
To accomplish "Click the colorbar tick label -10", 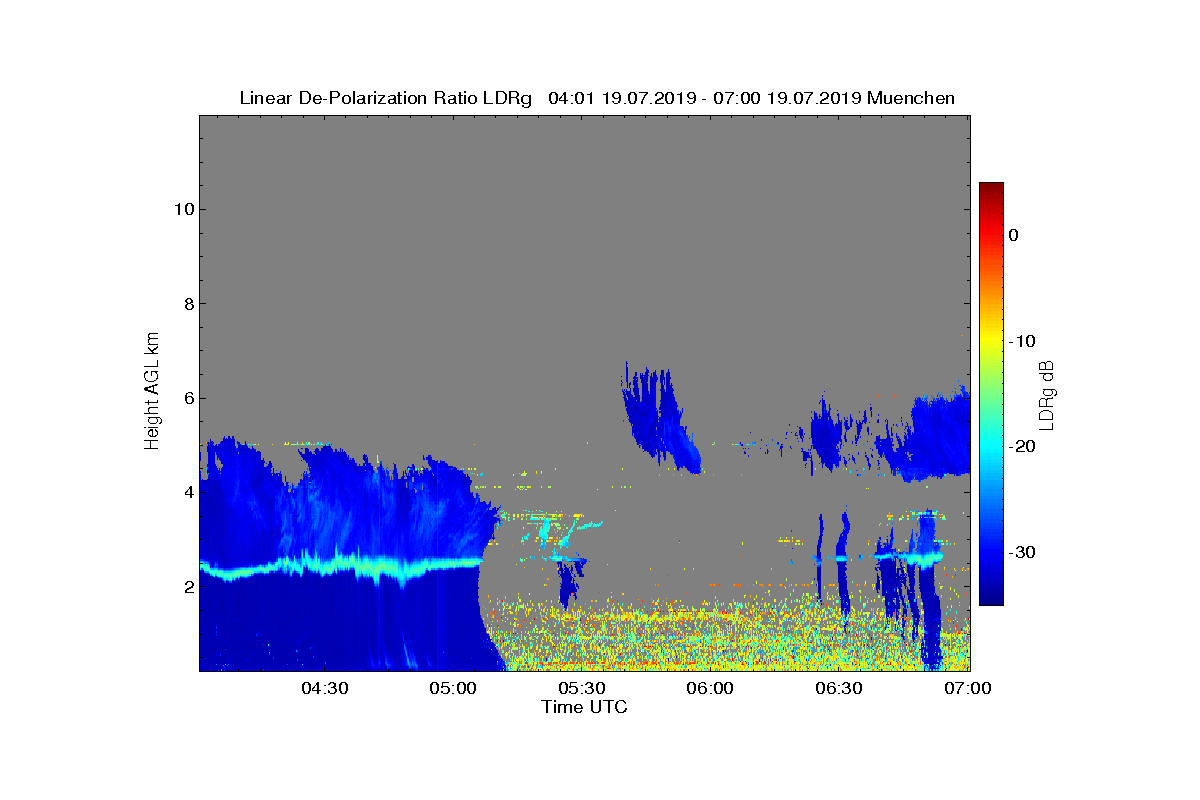I will [1022, 341].
